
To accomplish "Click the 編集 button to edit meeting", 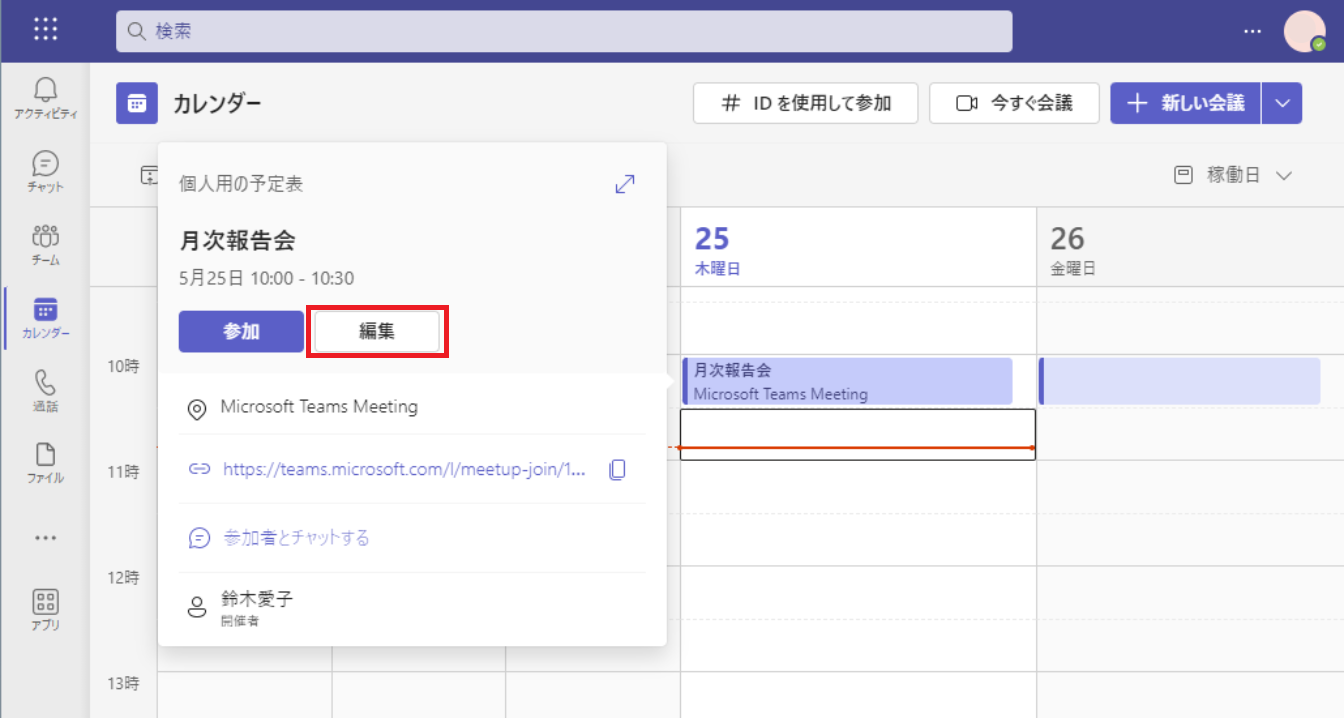I will click(377, 332).
